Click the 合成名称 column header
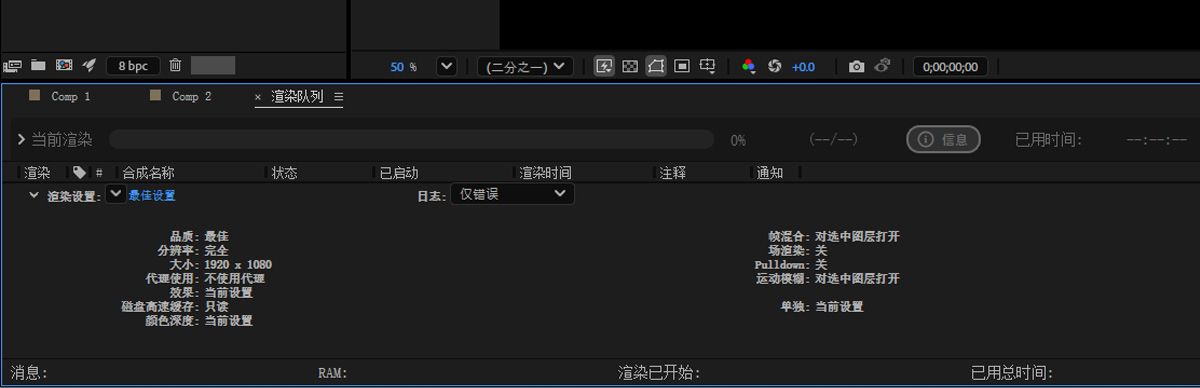Screen dimensions: 1200x388 148,173
